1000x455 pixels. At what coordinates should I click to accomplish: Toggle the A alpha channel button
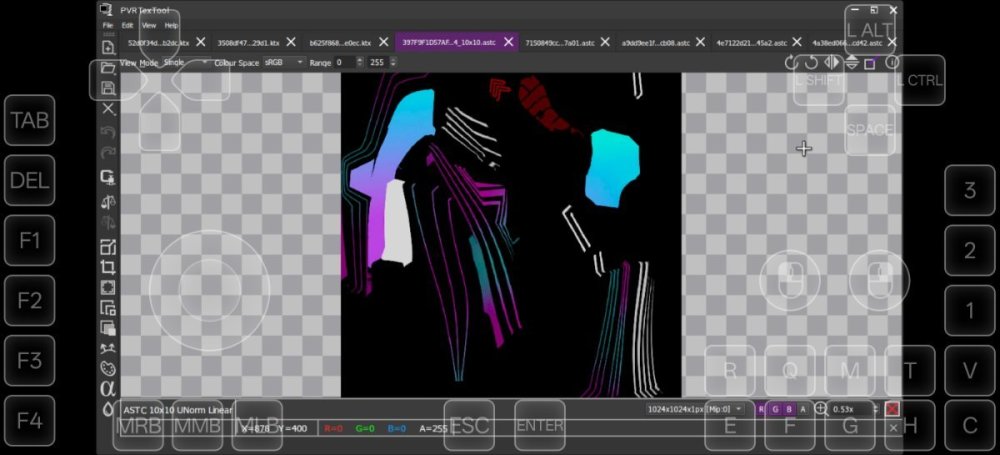pyautogui.click(x=803, y=409)
